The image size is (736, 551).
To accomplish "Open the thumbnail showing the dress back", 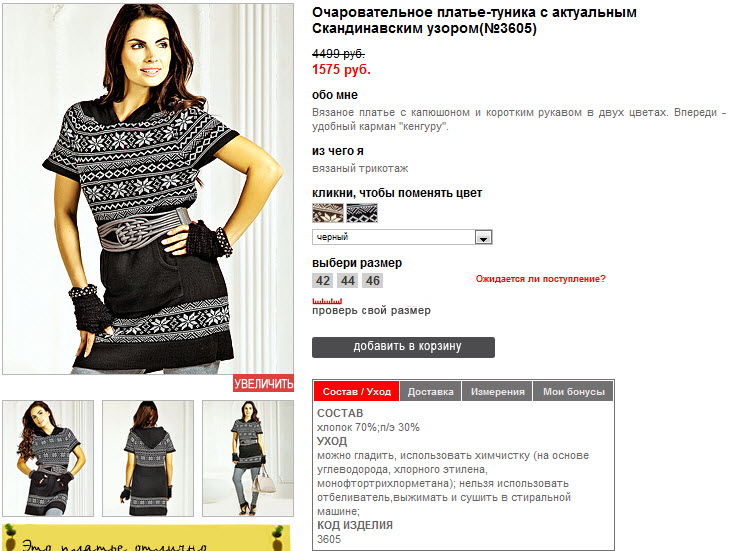I will coord(148,458).
